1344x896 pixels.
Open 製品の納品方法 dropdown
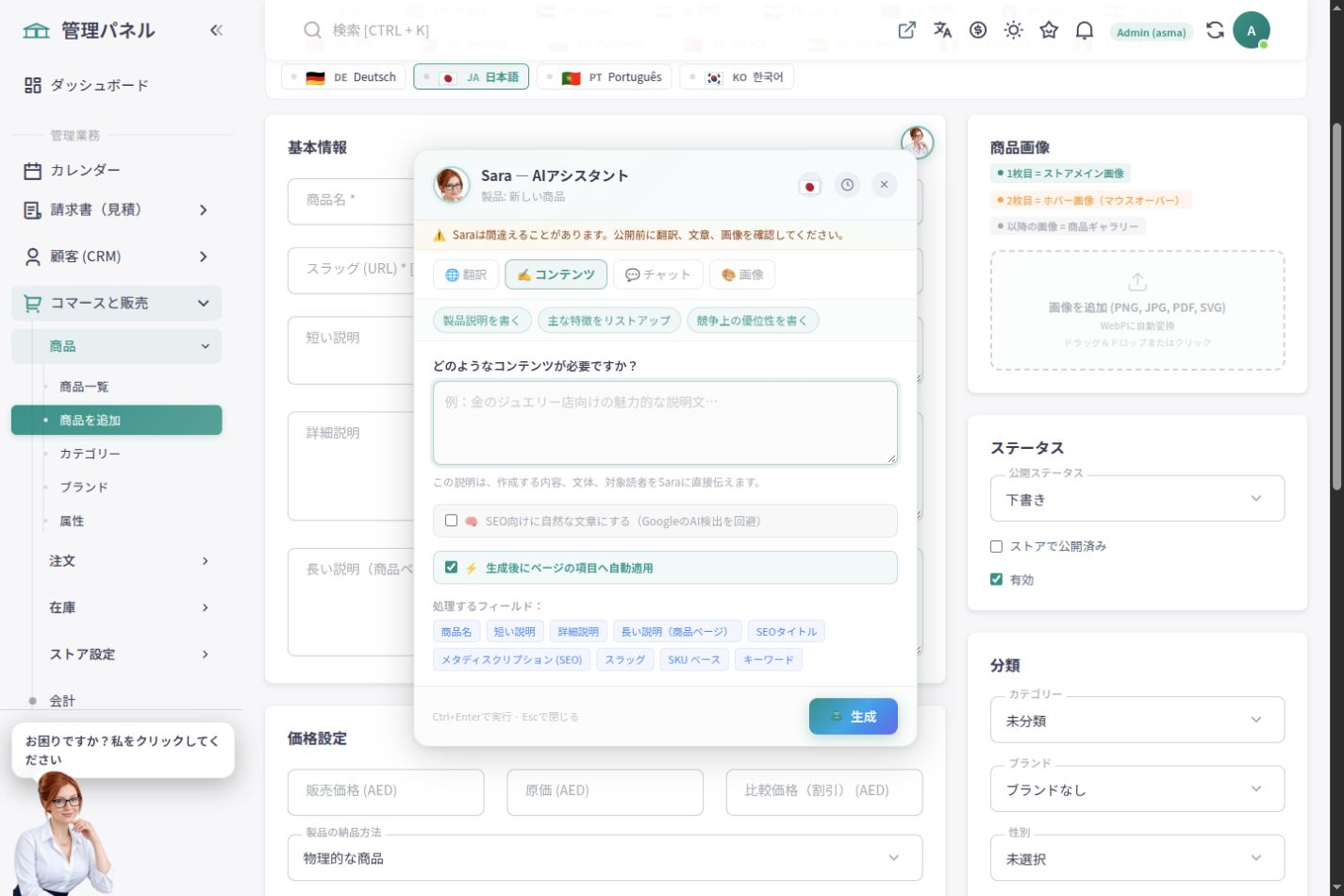pyautogui.click(x=605, y=857)
